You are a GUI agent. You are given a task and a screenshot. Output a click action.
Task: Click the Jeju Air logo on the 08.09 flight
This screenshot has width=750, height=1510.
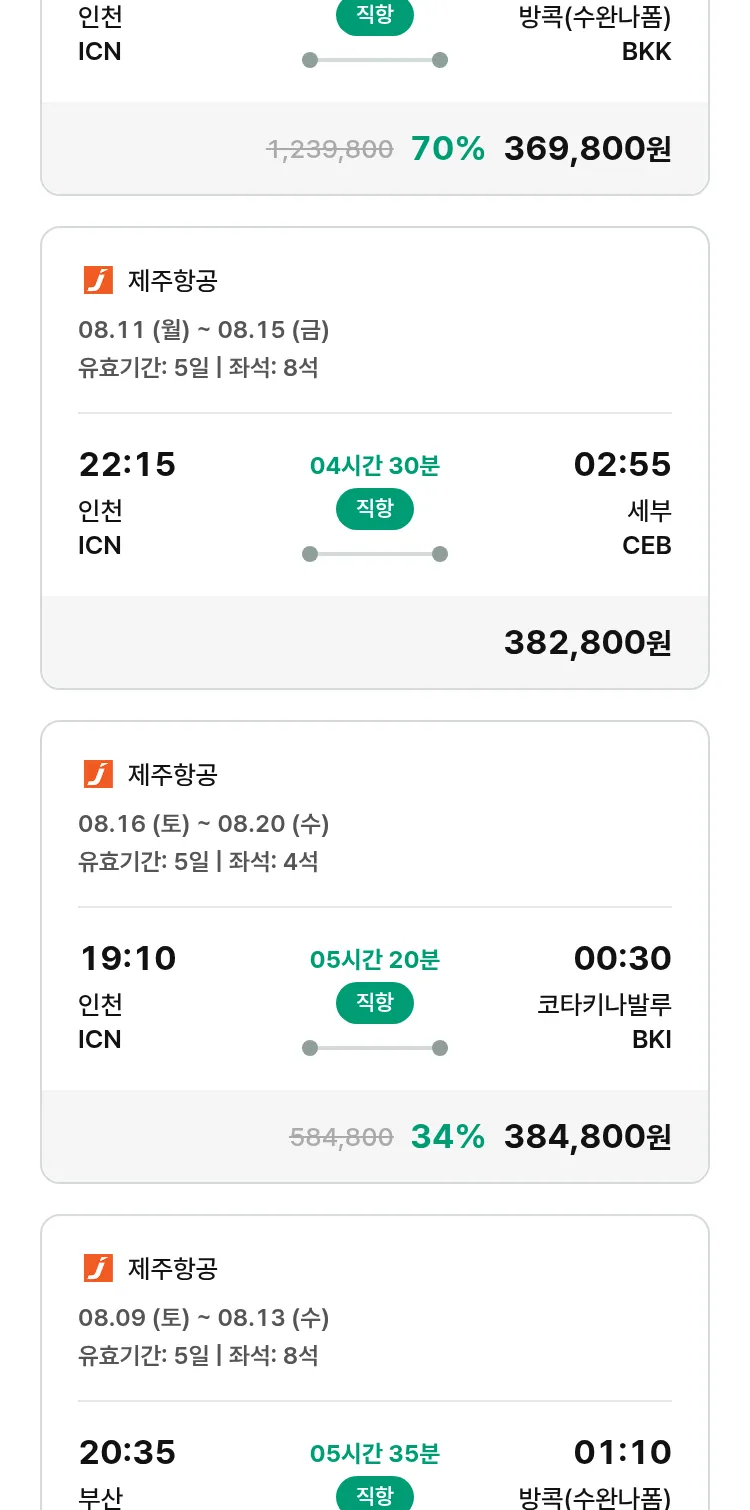click(x=98, y=1269)
